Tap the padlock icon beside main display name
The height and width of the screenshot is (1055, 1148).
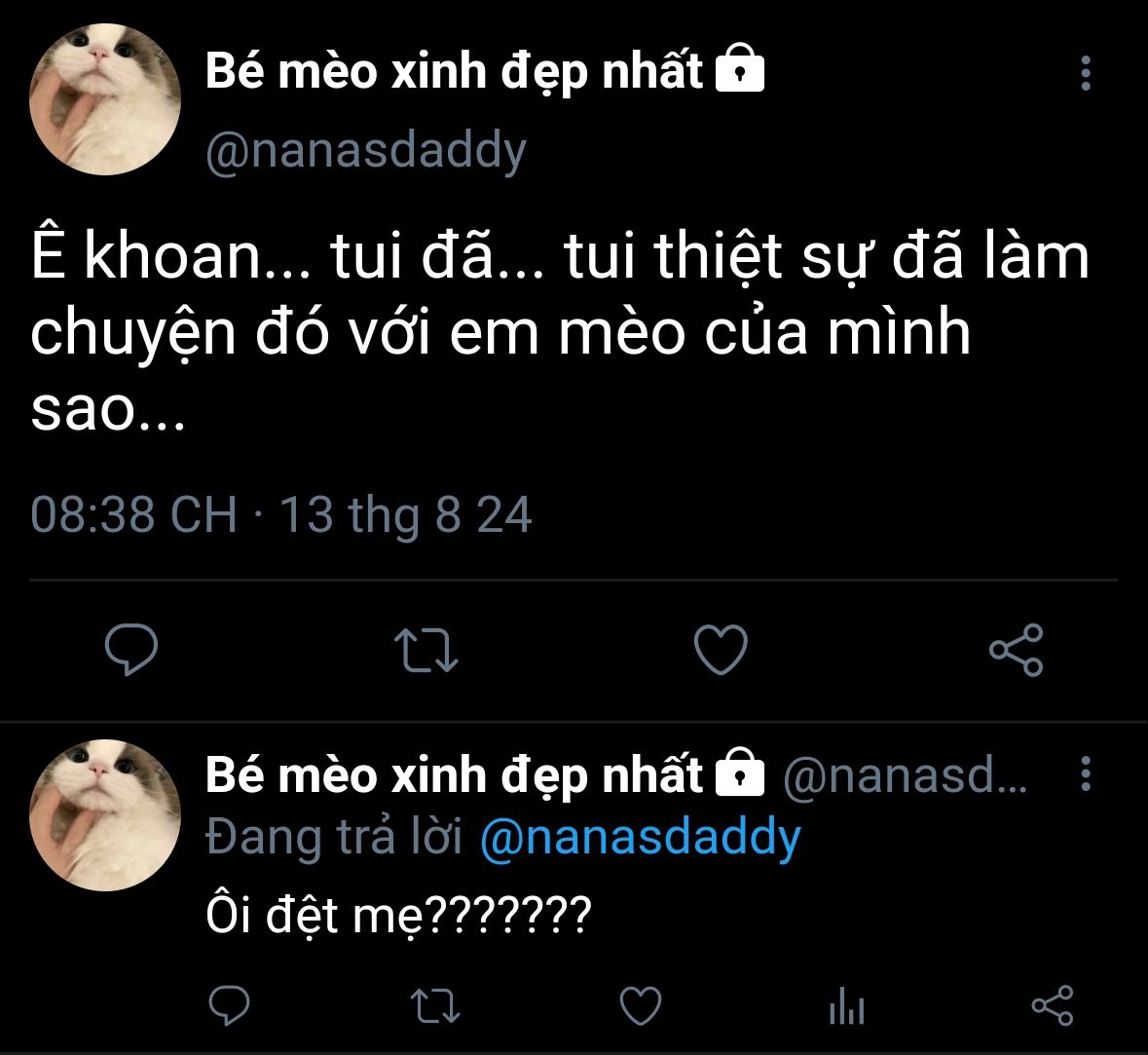click(739, 67)
